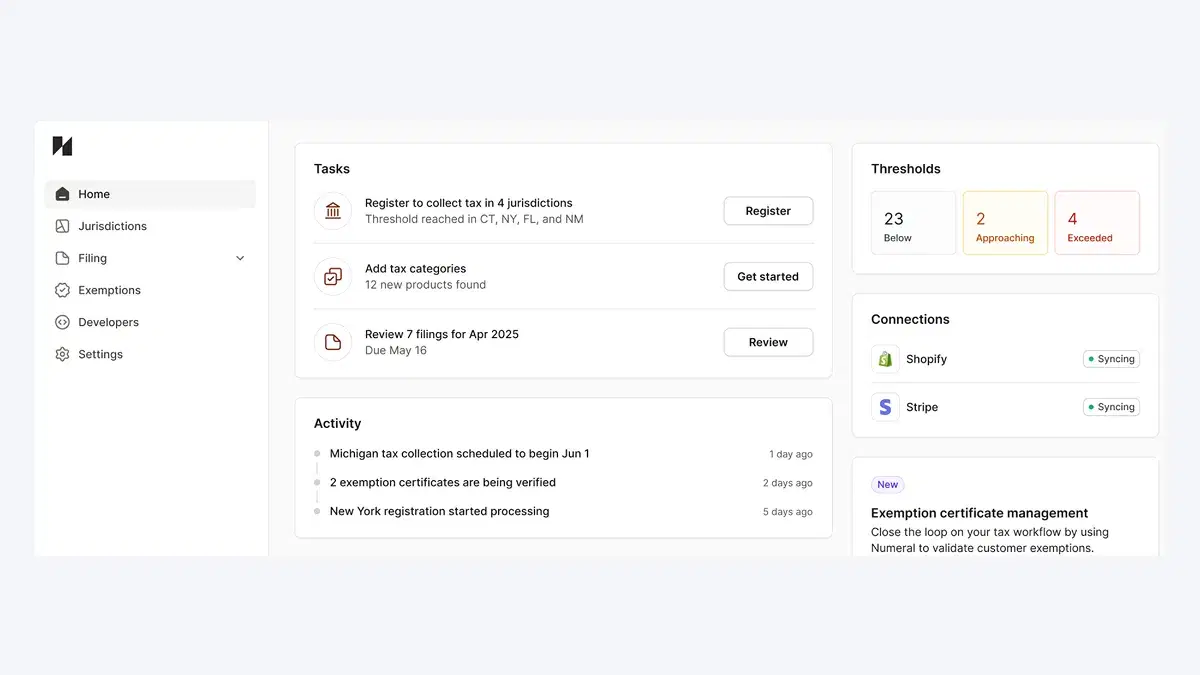Click the 'Shopify' connection name
Image resolution: width=1200 pixels, height=675 pixels.
pyautogui.click(x=926, y=359)
